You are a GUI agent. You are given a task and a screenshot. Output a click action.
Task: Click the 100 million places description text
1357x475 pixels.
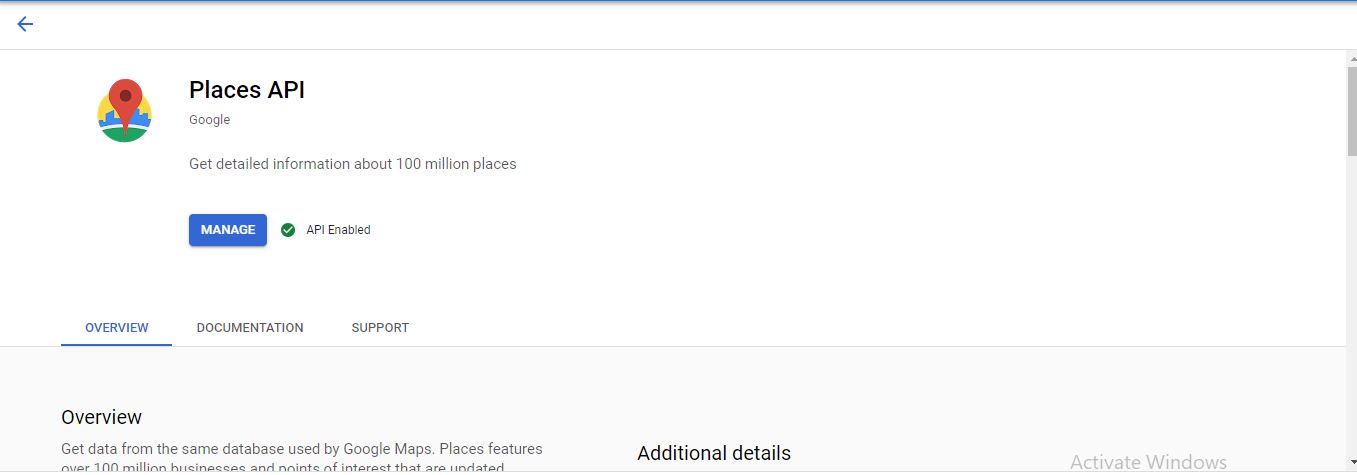352,164
